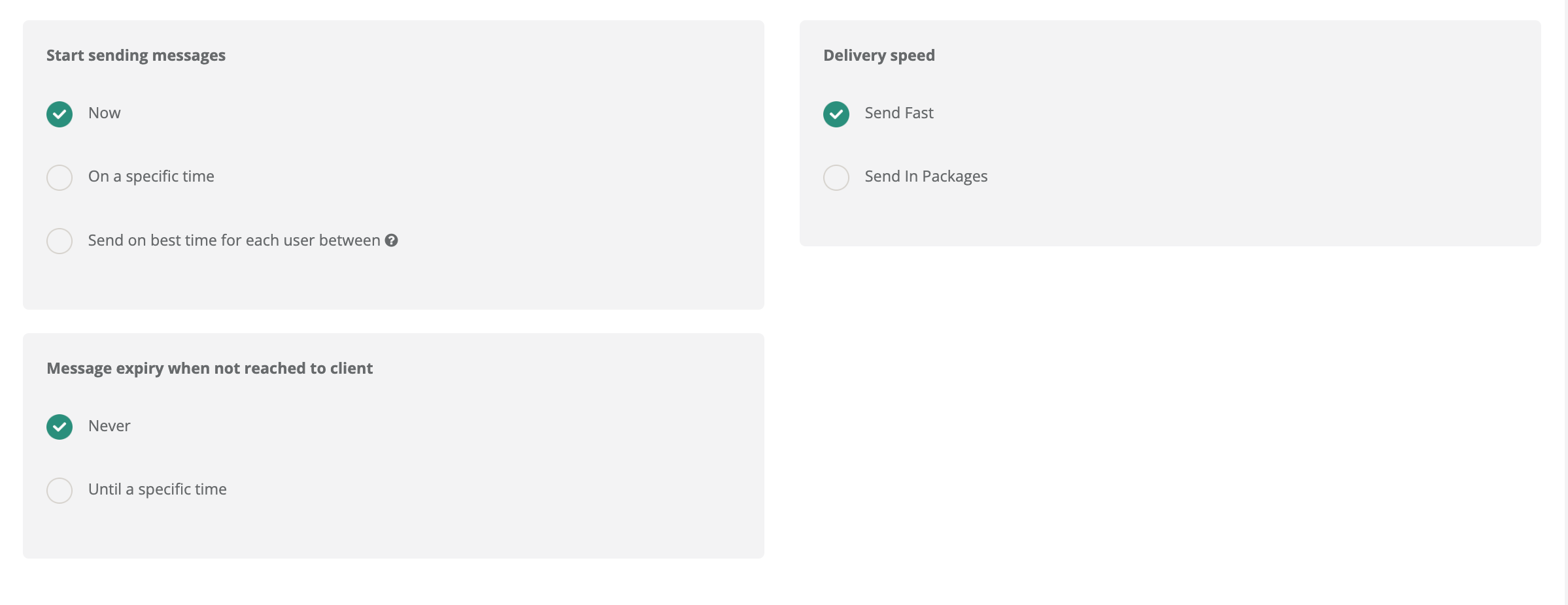Click the "Delivery speed" heading
This screenshot has height=605, width=1568.
tap(878, 56)
